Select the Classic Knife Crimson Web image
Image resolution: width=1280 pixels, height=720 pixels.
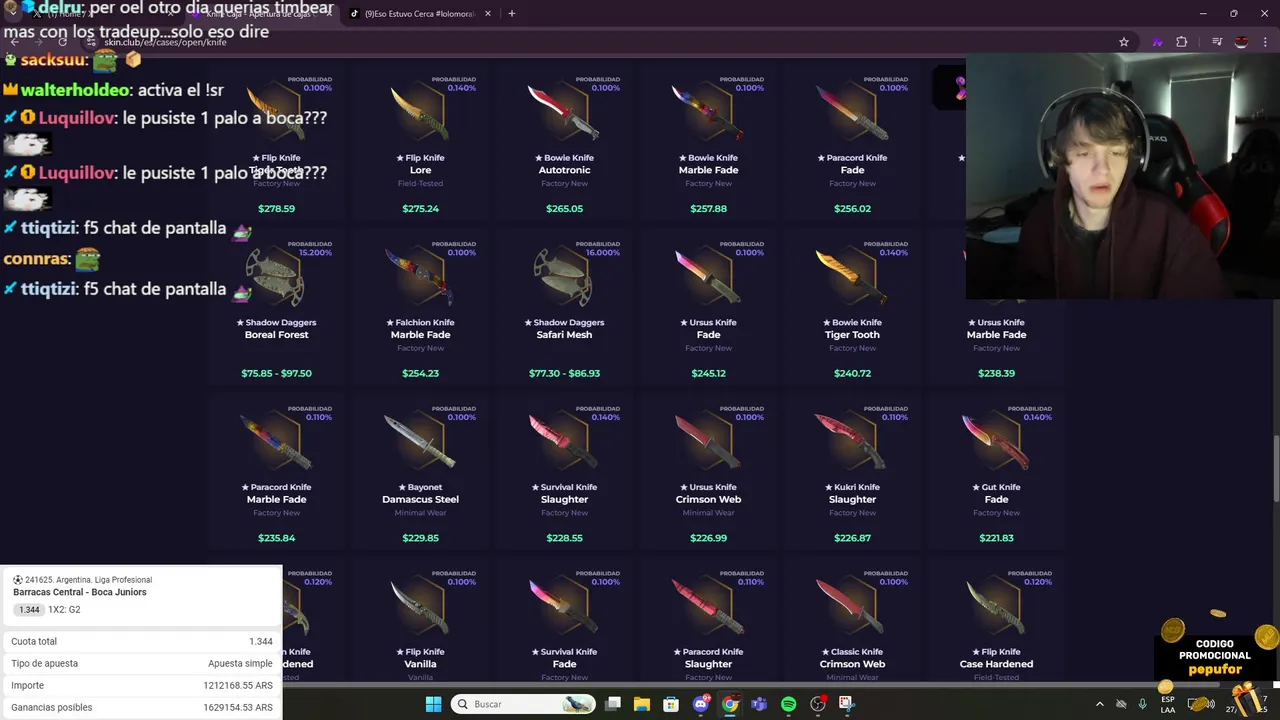pos(852,606)
